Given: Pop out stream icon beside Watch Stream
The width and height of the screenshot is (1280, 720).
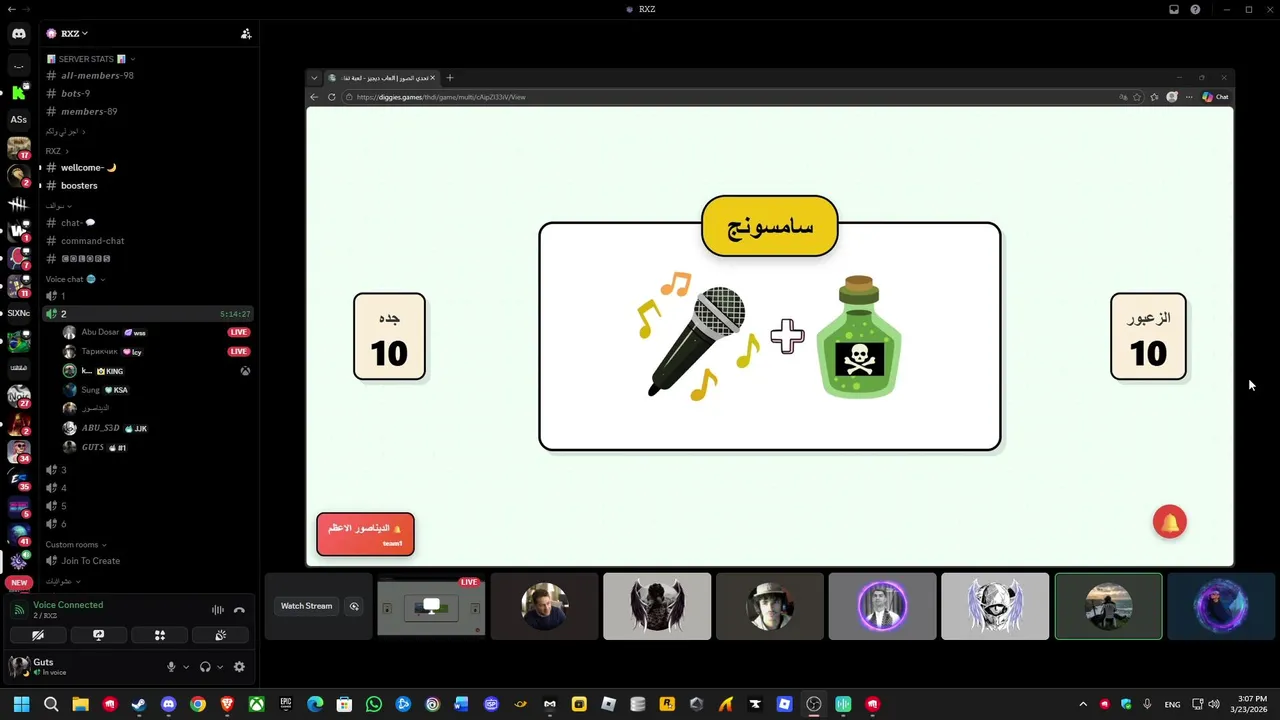Looking at the screenshot, I should tap(354, 606).
